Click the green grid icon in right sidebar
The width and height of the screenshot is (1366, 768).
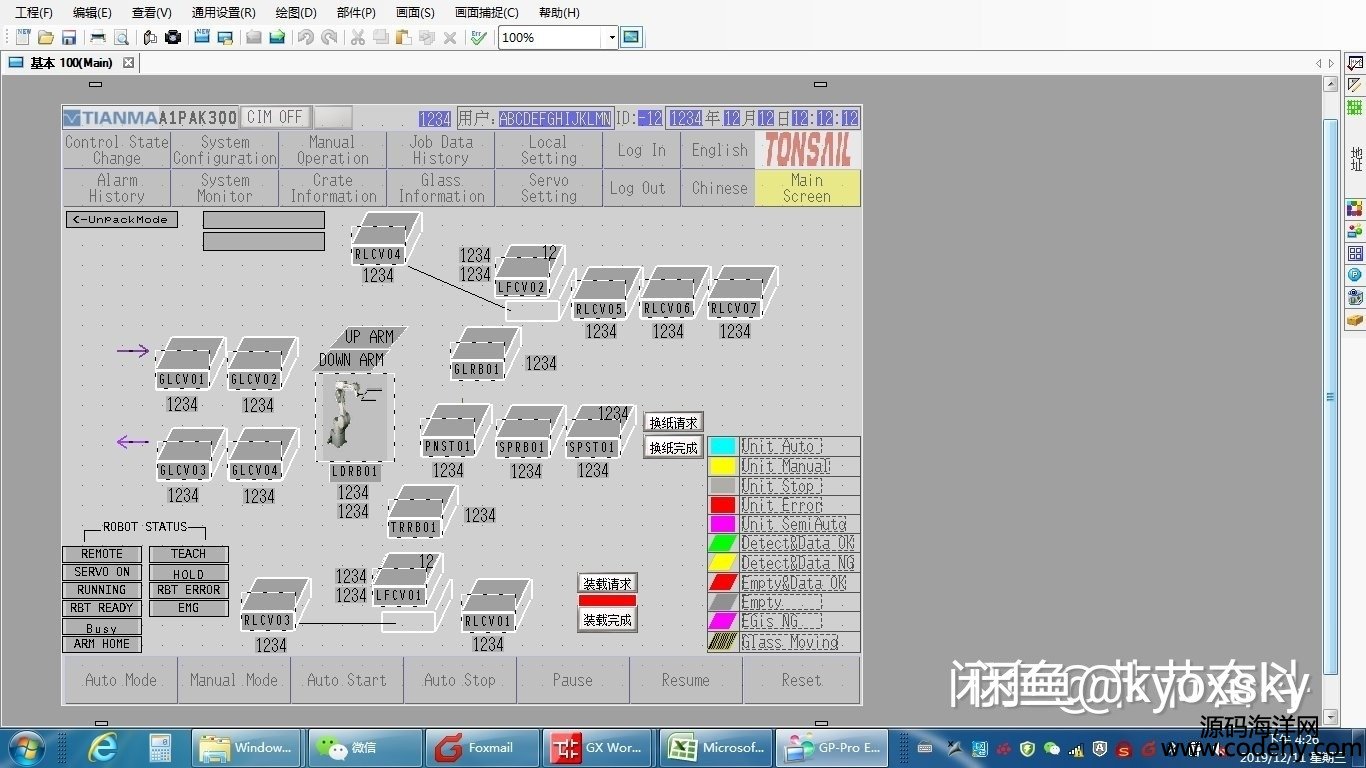[x=1355, y=107]
